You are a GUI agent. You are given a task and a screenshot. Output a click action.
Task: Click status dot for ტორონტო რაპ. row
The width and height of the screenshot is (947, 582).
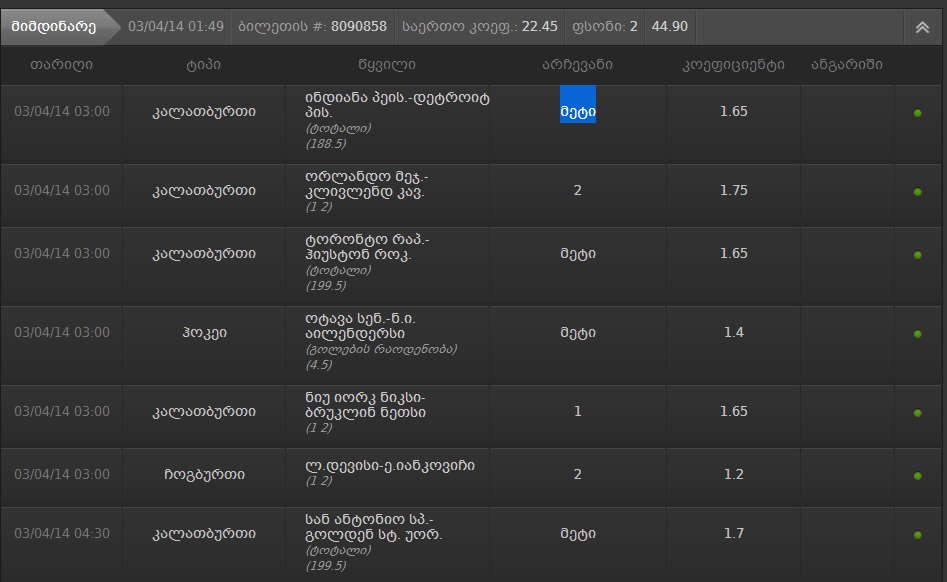pos(917,255)
